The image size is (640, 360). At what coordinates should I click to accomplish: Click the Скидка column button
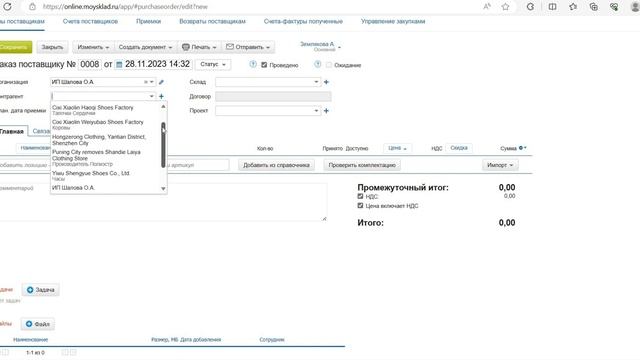[x=459, y=148]
